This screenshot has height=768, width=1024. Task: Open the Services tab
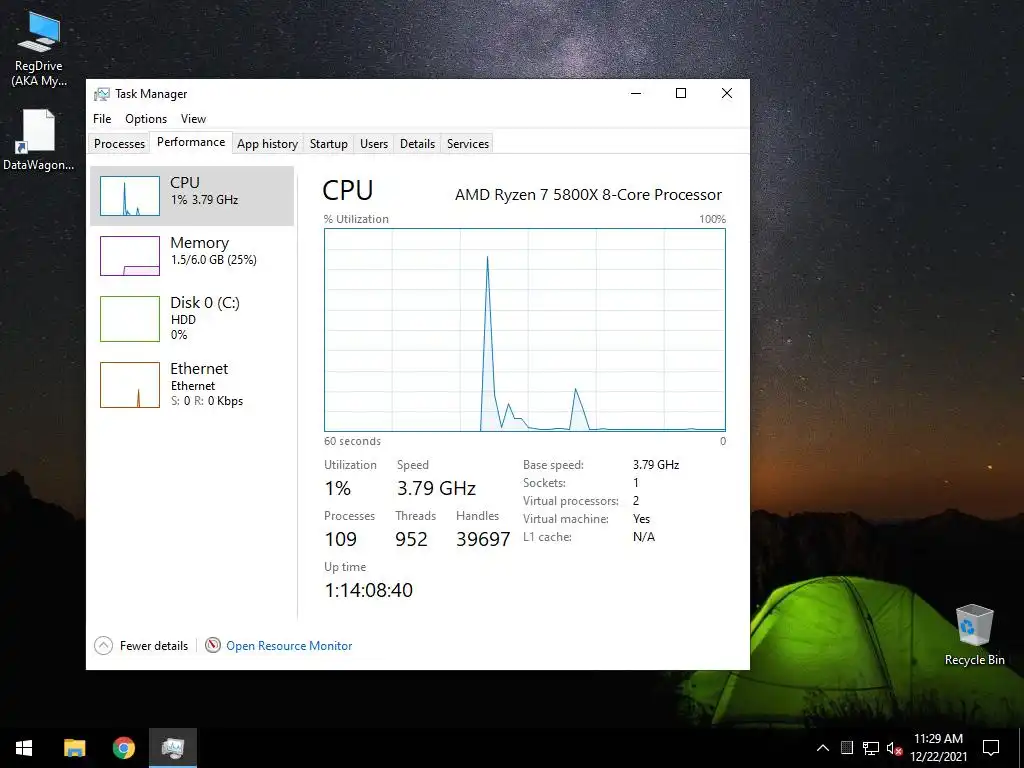pos(468,144)
